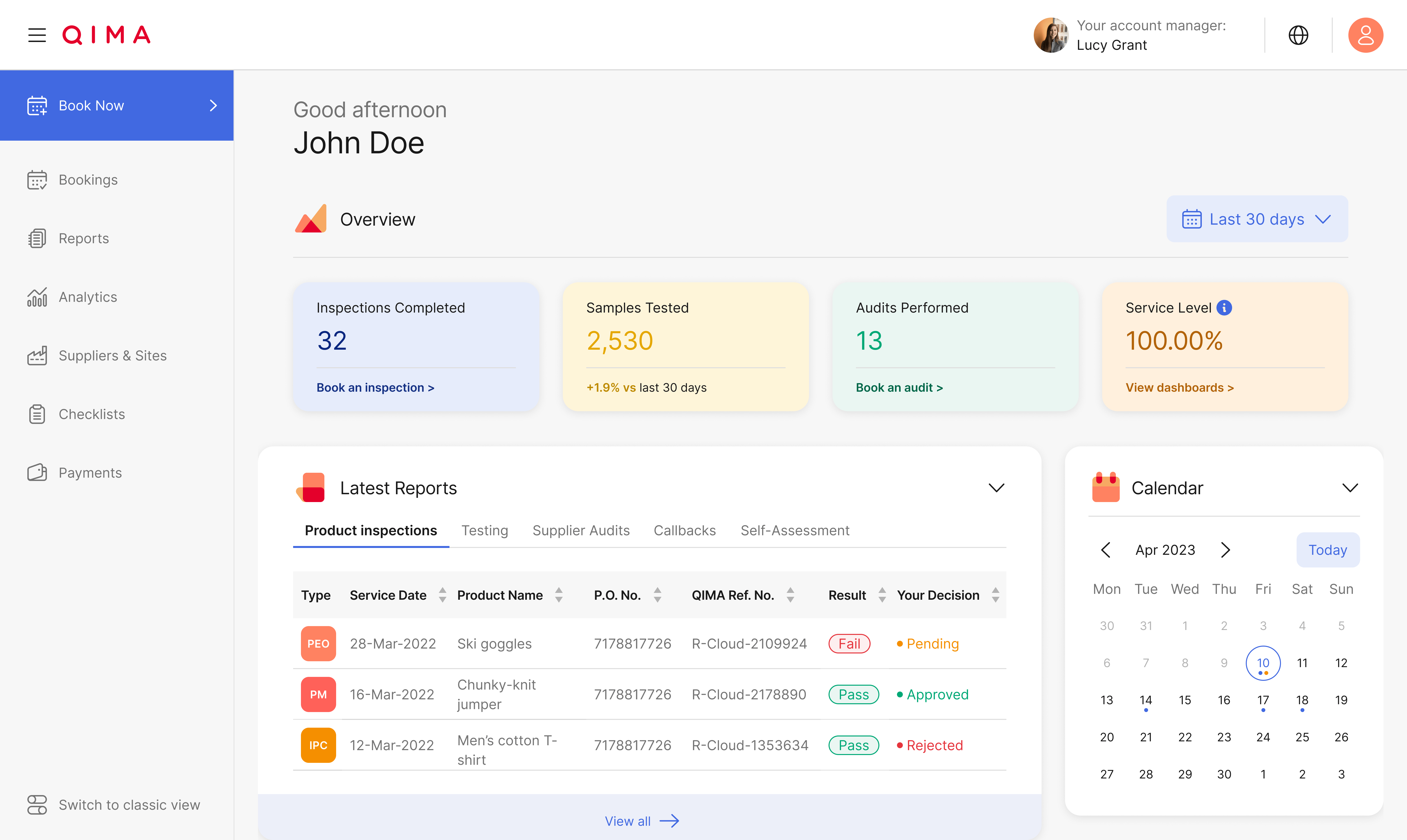Click the Service Level info icon
This screenshot has height=840, width=1407.
coord(1224,307)
